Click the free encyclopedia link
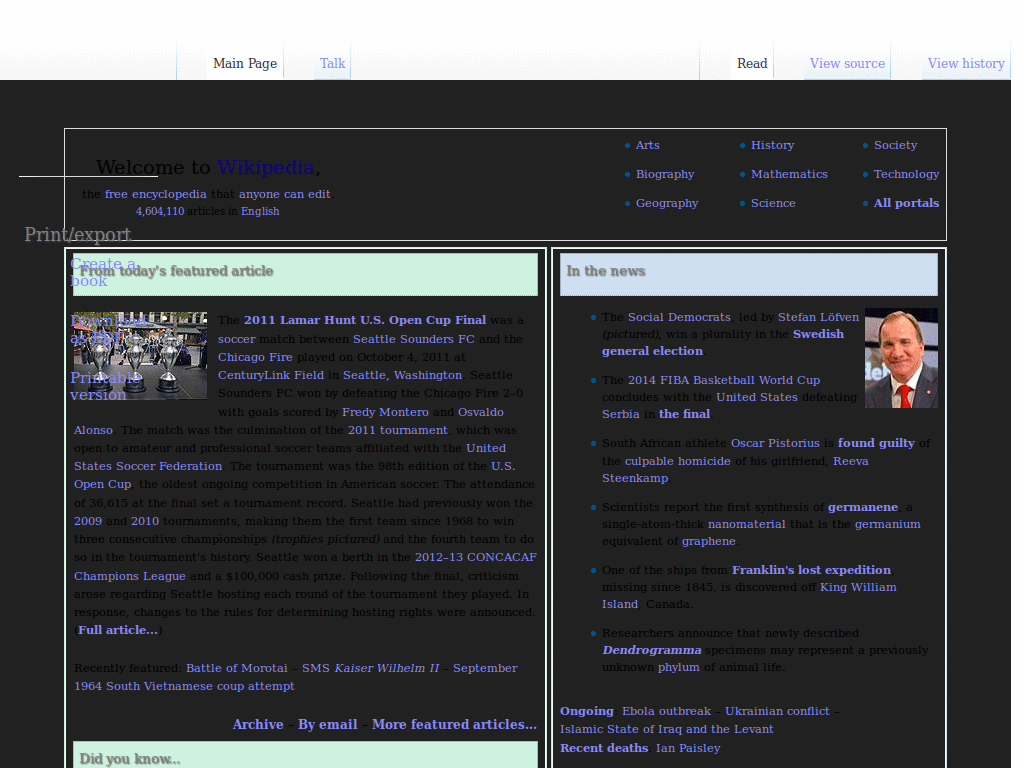Viewport: 1024px width, 768px height. click(155, 194)
